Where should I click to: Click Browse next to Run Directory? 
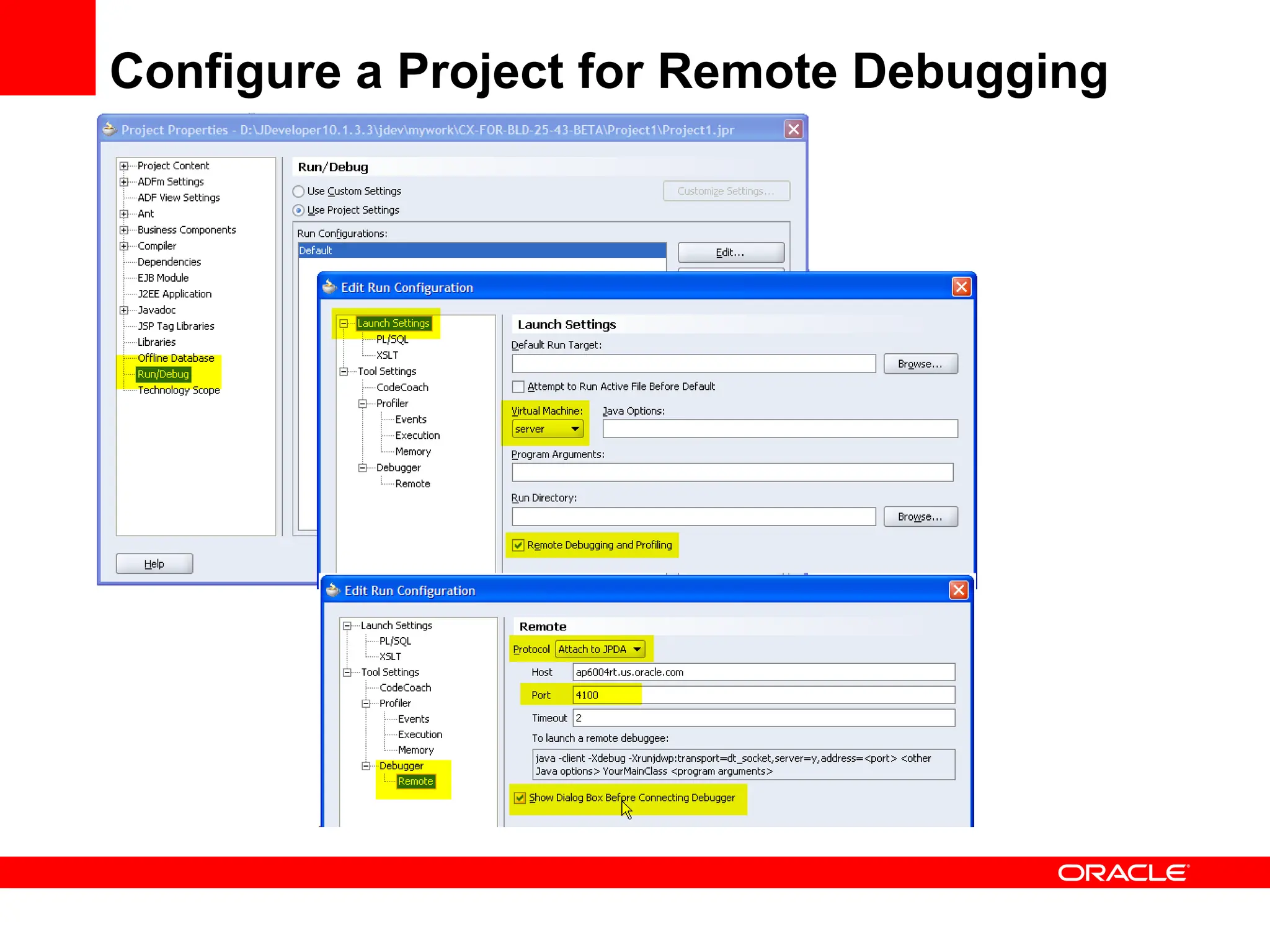tap(920, 517)
